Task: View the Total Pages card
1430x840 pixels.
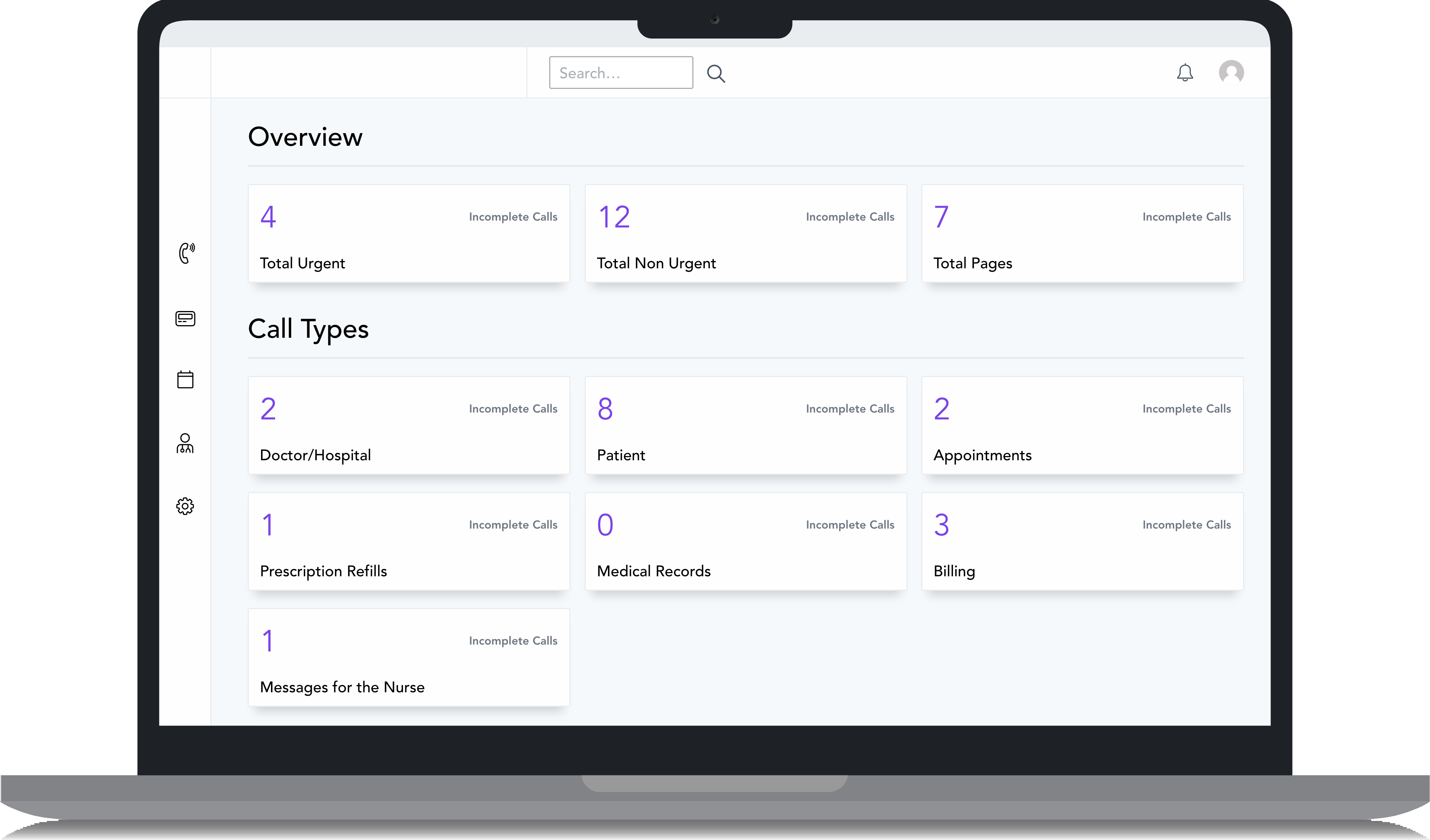Action: [x=1082, y=233]
